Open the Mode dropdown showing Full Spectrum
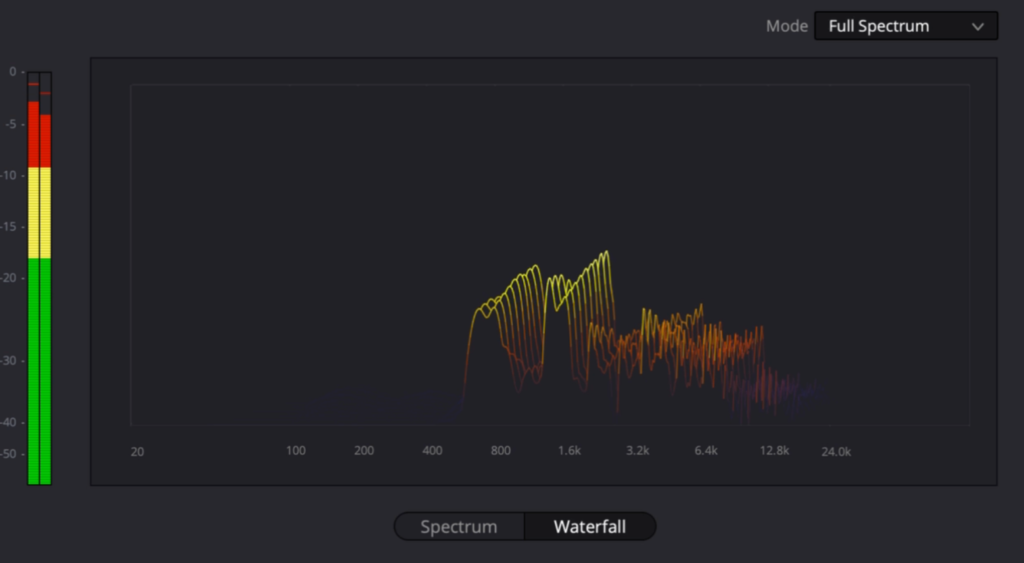 (906, 26)
